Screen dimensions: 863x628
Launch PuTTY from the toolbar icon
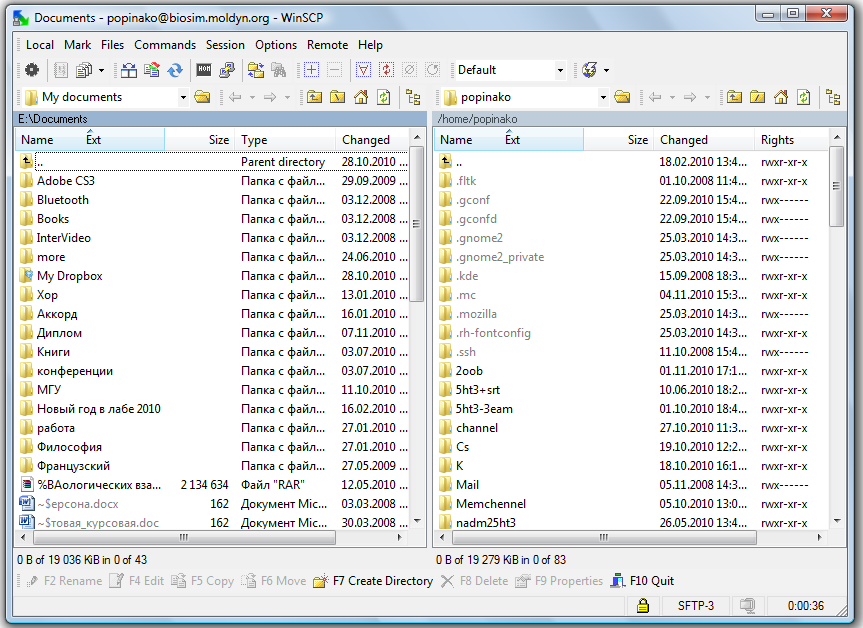(x=227, y=70)
